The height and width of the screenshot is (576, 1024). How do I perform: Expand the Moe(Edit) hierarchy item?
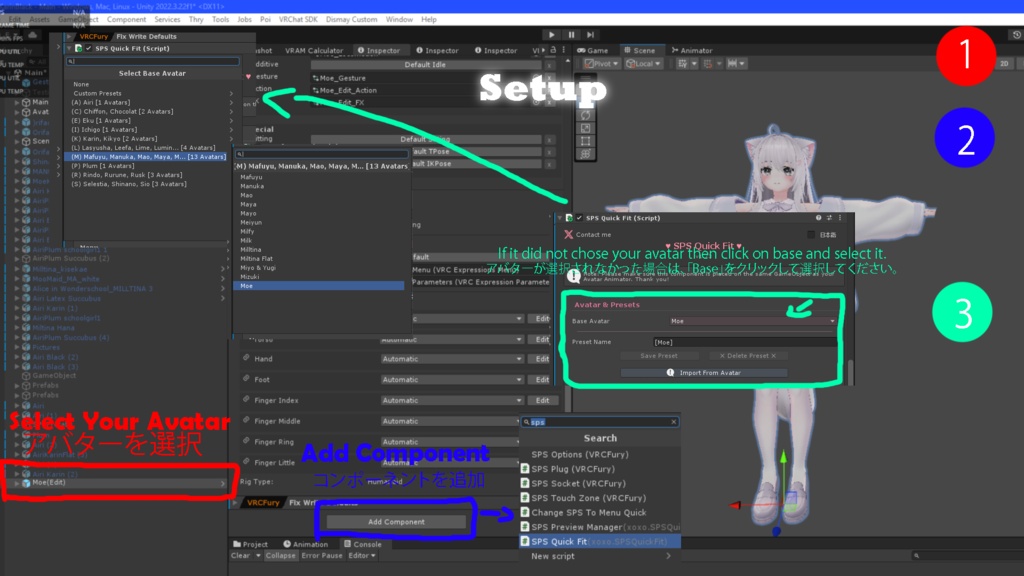coord(17,483)
